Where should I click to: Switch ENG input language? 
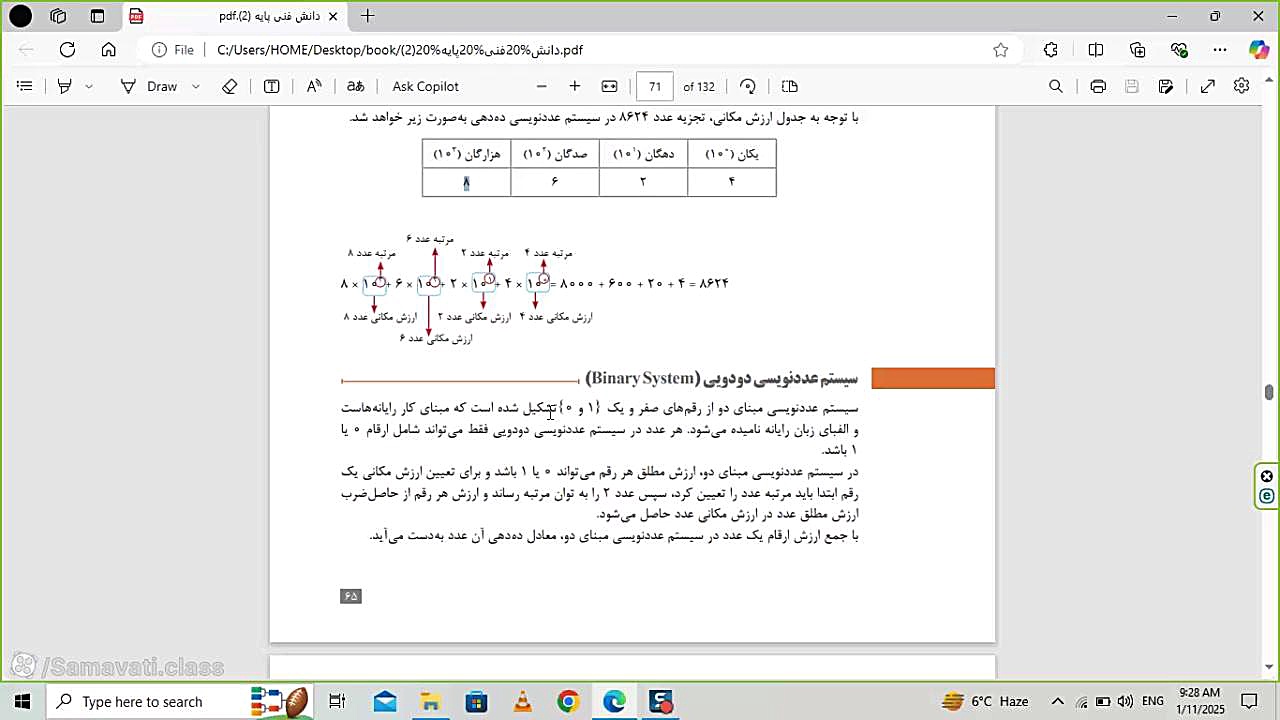coord(1152,702)
